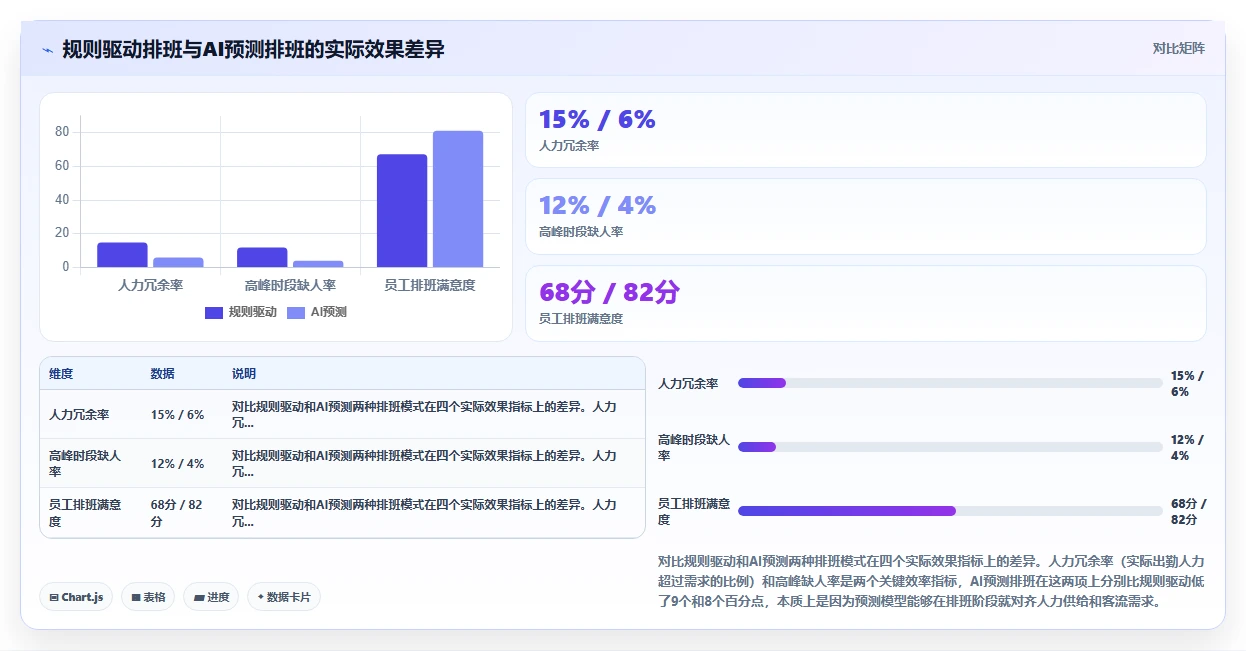Click the AI预测 bar for 员工排班满意度
This screenshot has height=651, width=1246.
[x=458, y=199]
